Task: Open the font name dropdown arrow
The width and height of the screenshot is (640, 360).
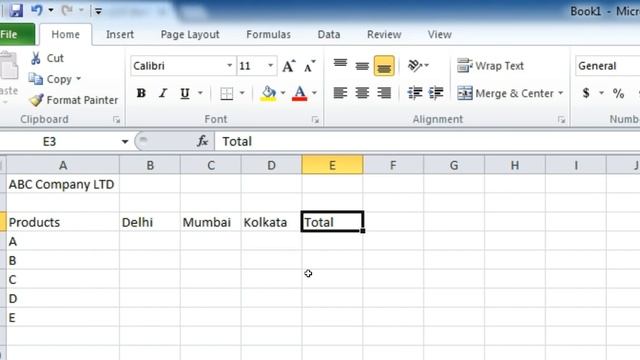Action: tap(230, 66)
